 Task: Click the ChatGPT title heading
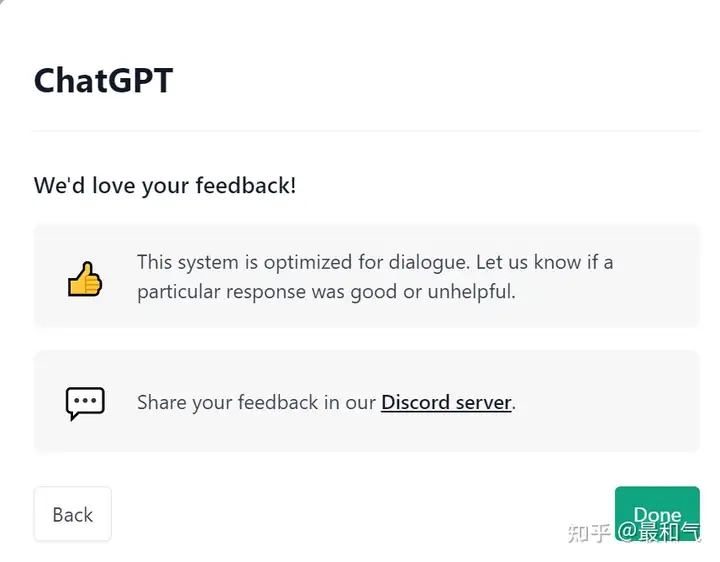tap(103, 81)
